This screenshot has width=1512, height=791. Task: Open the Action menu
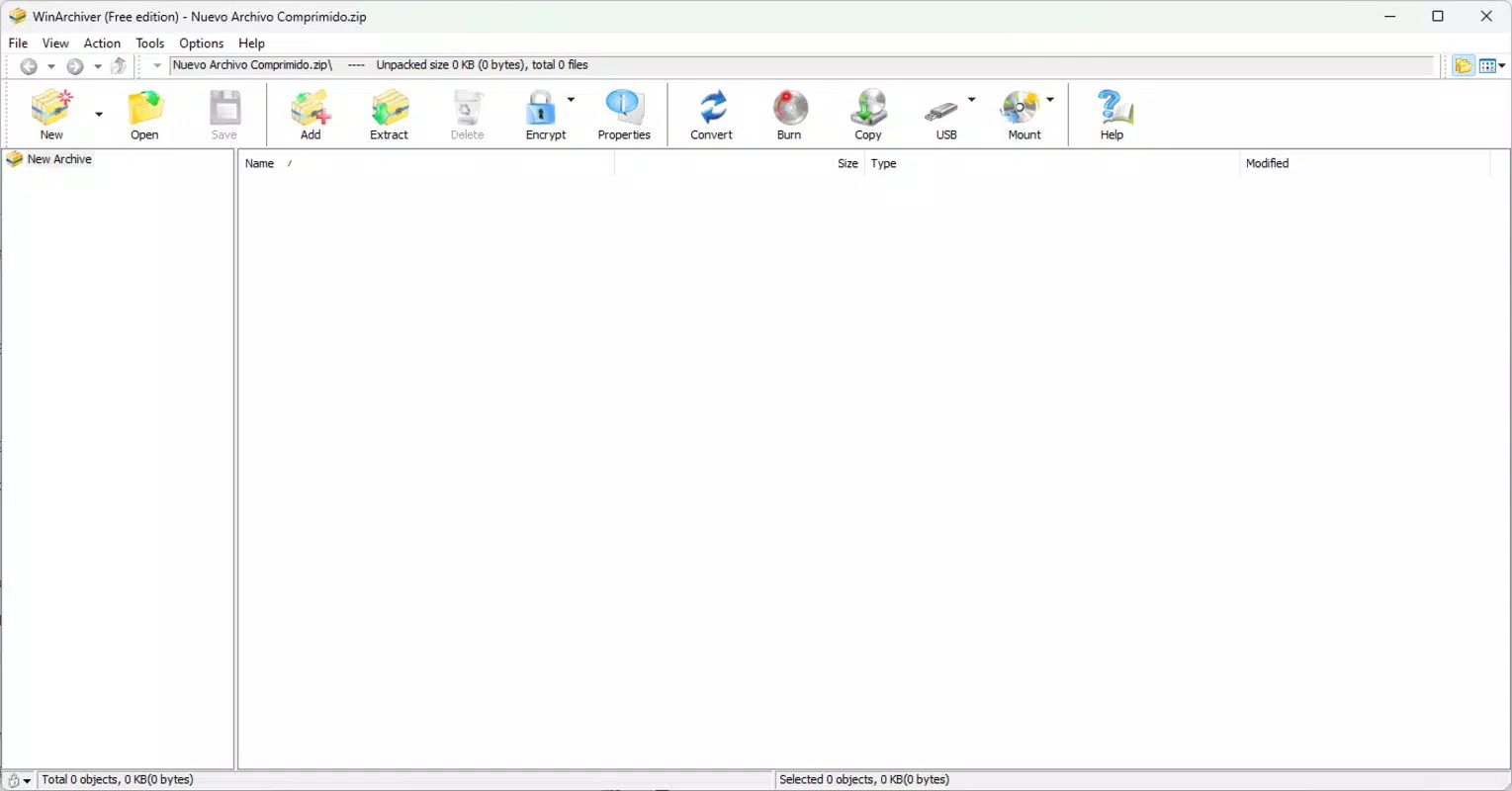point(102,44)
